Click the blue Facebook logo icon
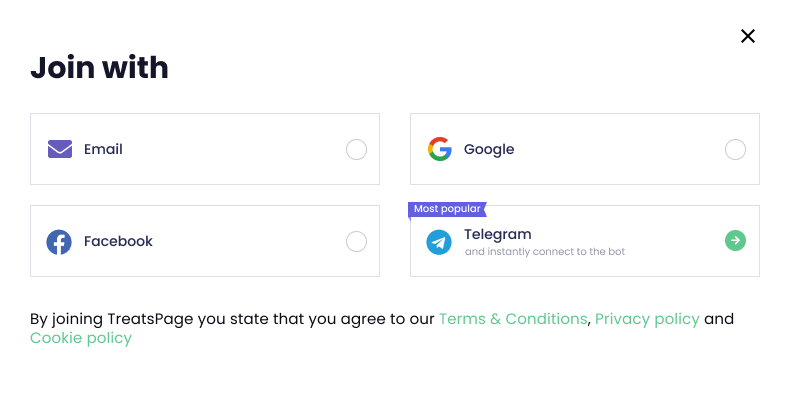The image size is (790, 399). pos(59,242)
